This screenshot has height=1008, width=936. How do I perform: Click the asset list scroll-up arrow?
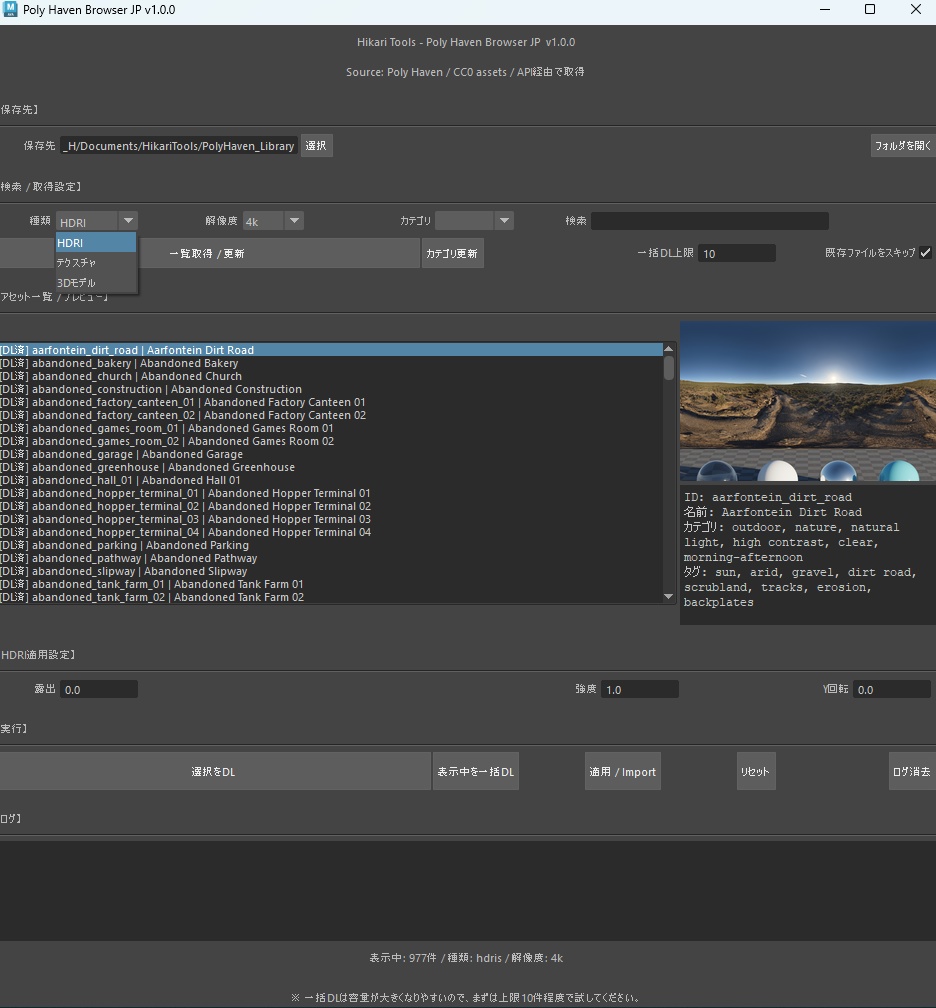669,348
